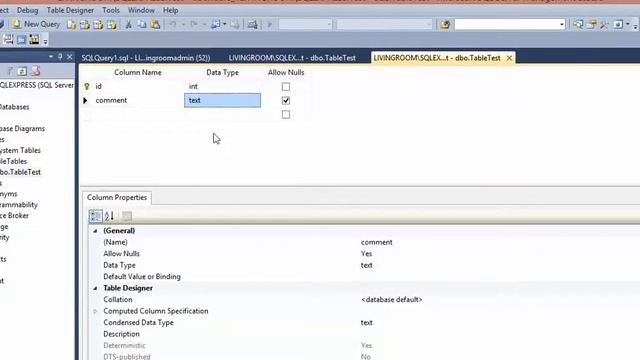Collapse the (General) properties section
Image resolution: width=640 pixels, height=360 pixels.
pos(95,231)
